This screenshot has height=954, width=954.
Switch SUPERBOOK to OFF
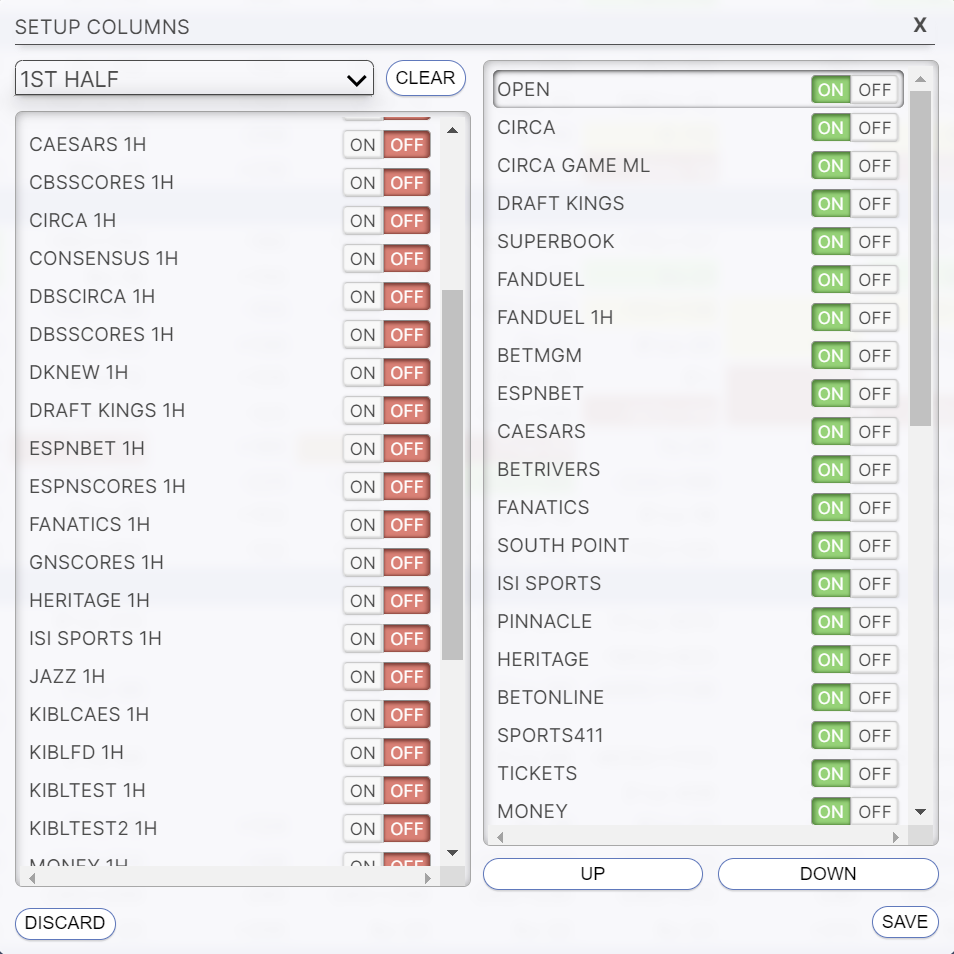874,242
